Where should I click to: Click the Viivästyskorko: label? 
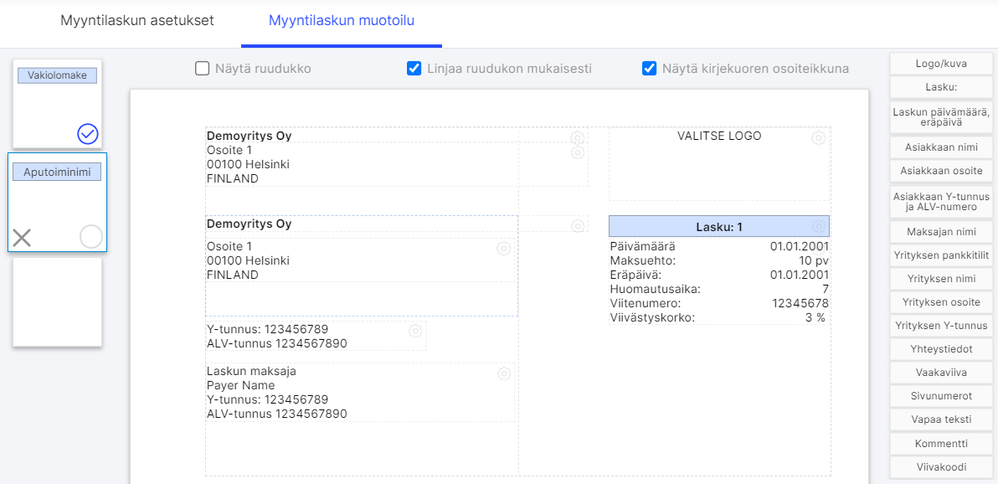pos(652,318)
